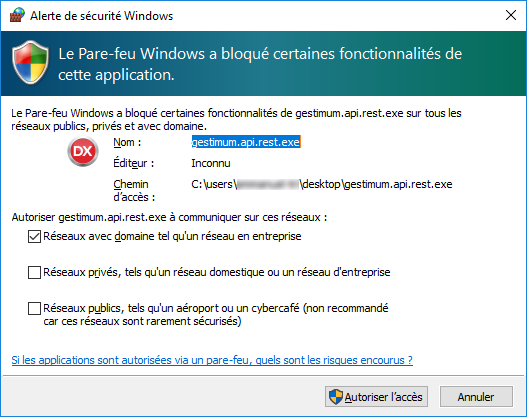Click the Éditeur label
Image resolution: width=527 pixels, height=417 pixels.
click(x=133, y=163)
